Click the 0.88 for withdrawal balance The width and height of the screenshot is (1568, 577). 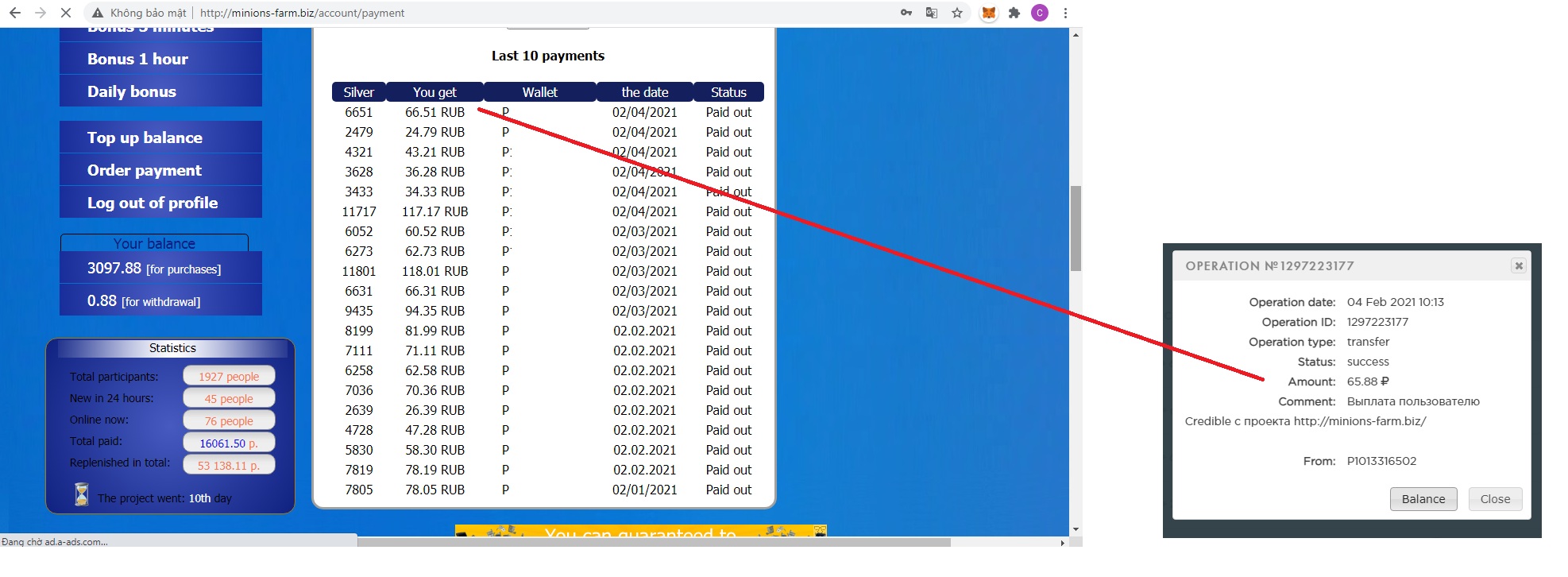160,301
